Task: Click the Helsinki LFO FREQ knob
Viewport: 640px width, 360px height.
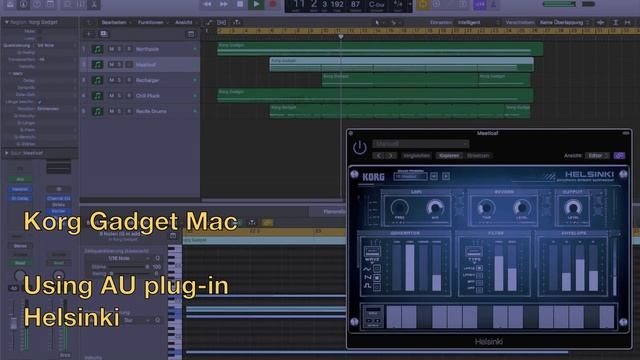Action: [399, 208]
